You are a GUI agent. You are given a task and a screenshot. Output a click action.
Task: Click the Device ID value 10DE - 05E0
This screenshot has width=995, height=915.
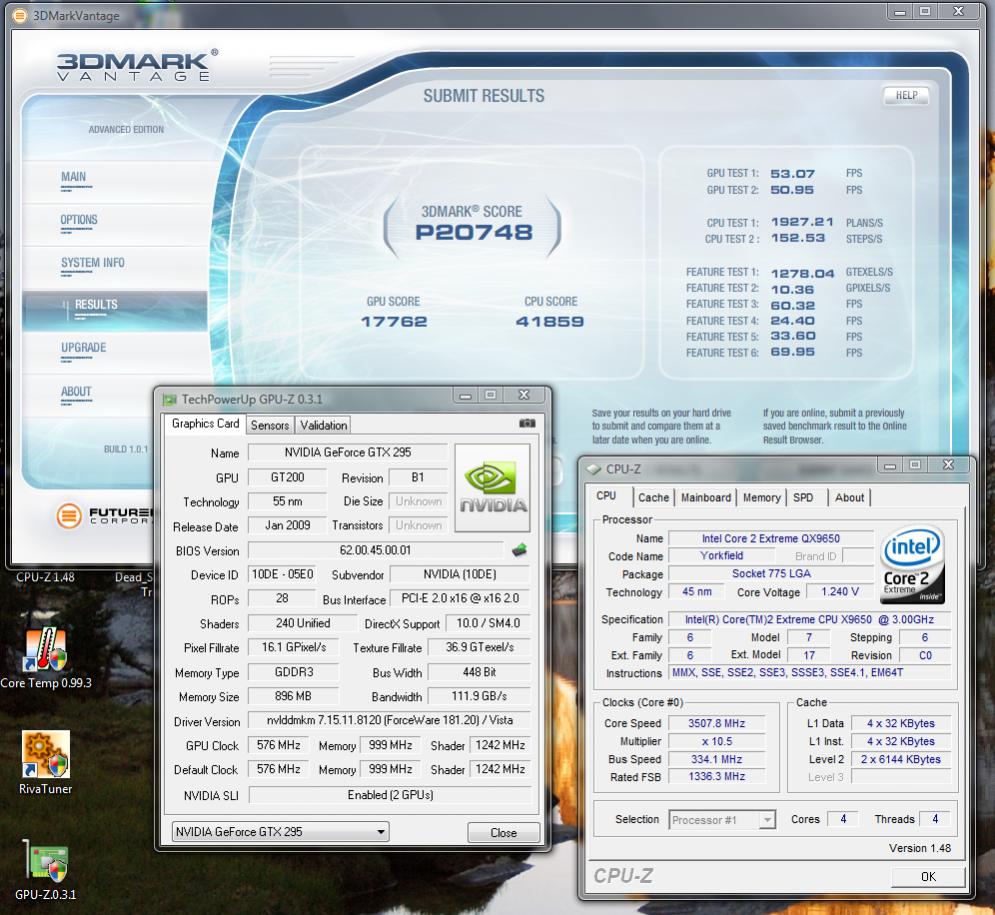coord(282,574)
